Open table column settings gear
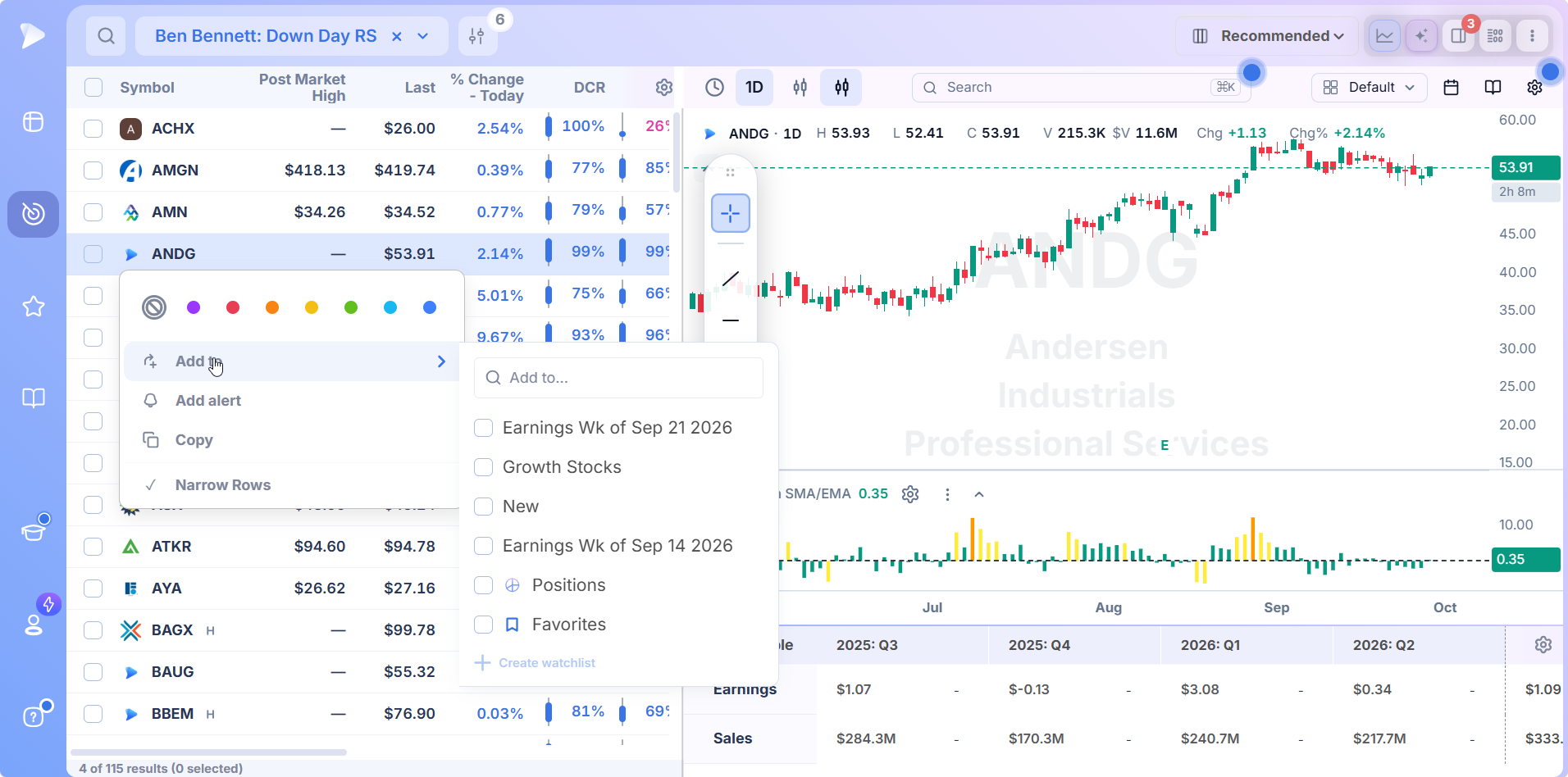This screenshot has width=1568, height=777. [664, 87]
